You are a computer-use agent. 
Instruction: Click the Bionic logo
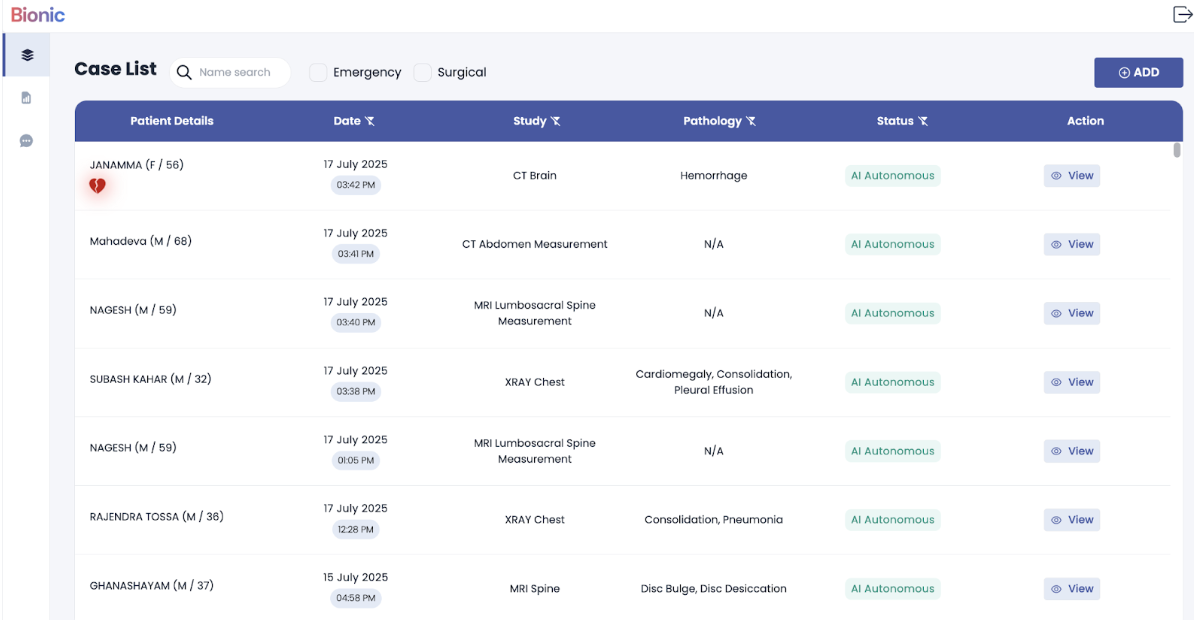[x=37, y=14]
